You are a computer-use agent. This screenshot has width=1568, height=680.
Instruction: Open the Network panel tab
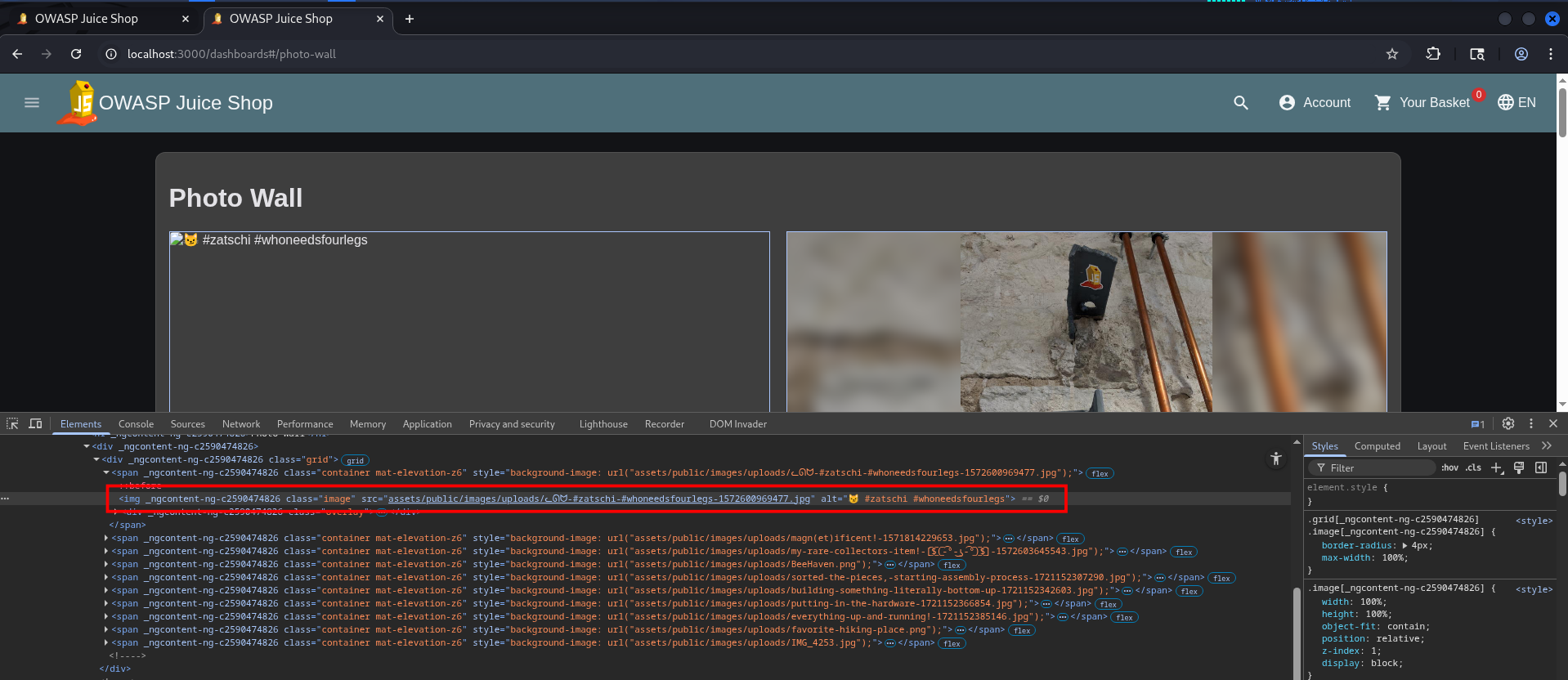(241, 424)
